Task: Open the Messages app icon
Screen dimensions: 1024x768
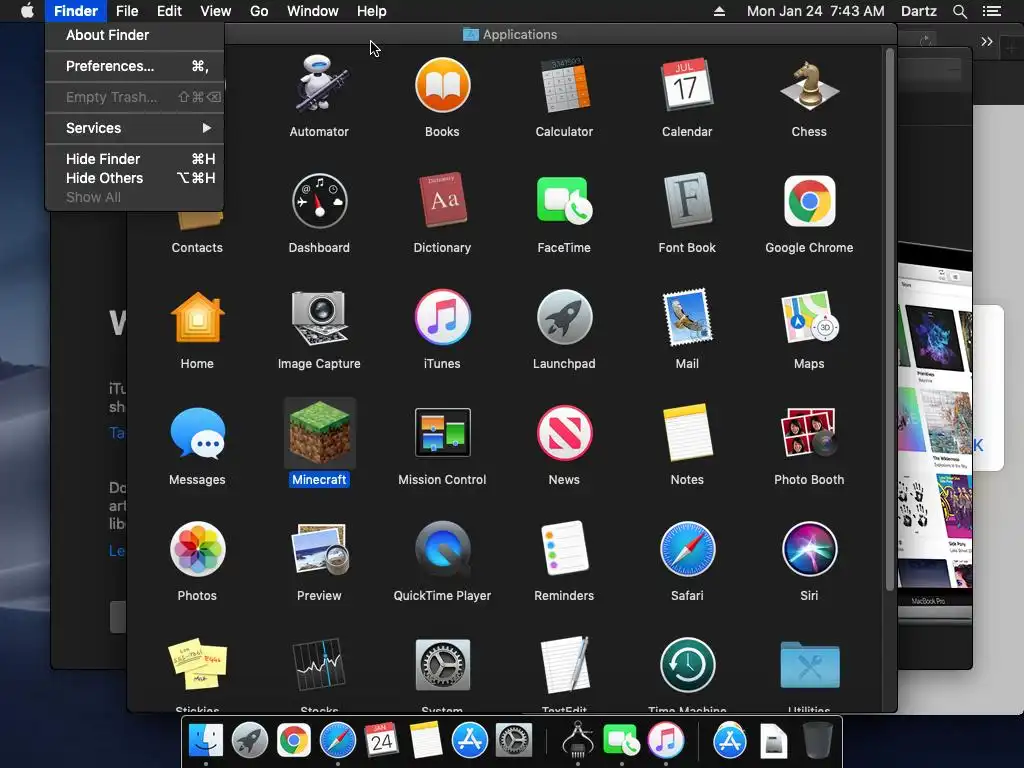Action: [197, 432]
